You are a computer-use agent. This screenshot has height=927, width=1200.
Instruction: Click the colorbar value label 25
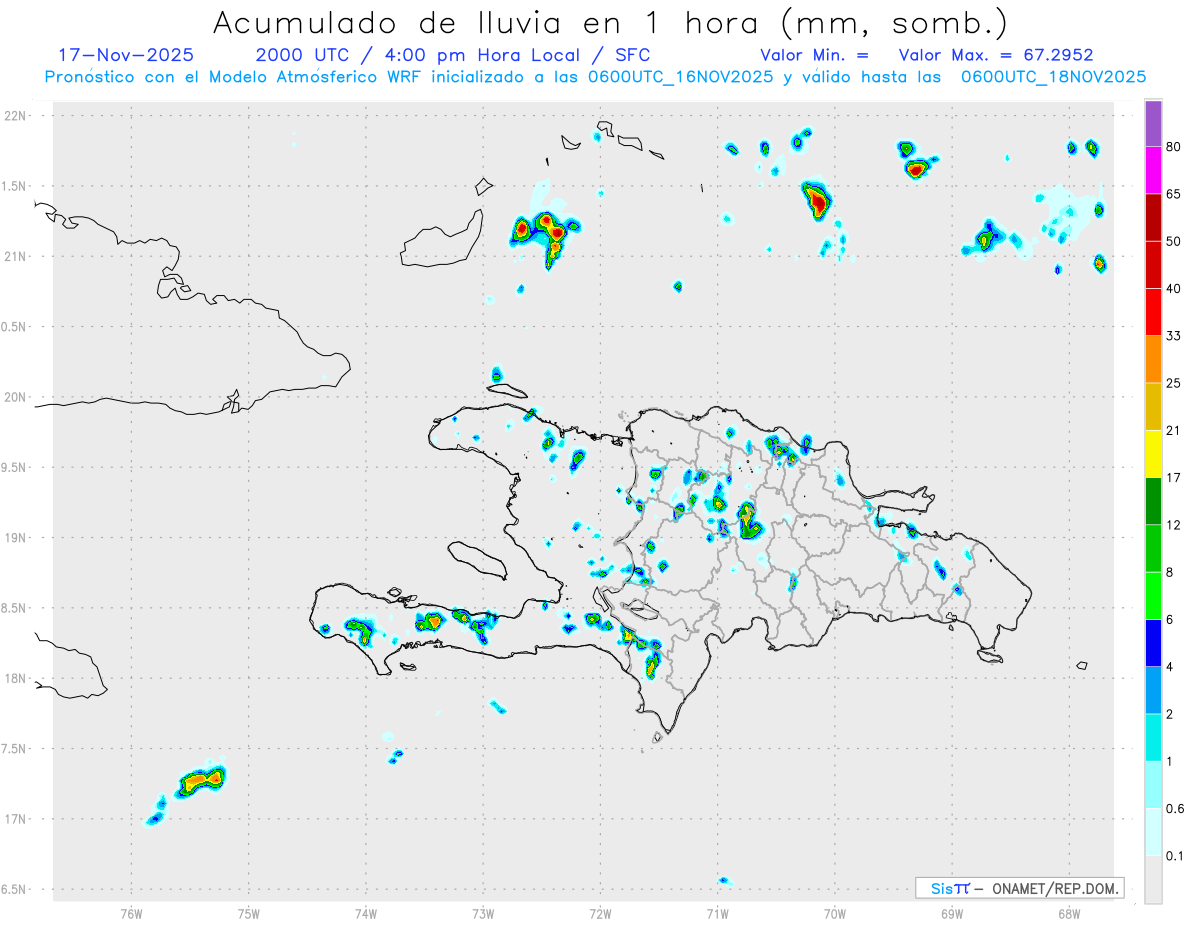click(x=1174, y=383)
